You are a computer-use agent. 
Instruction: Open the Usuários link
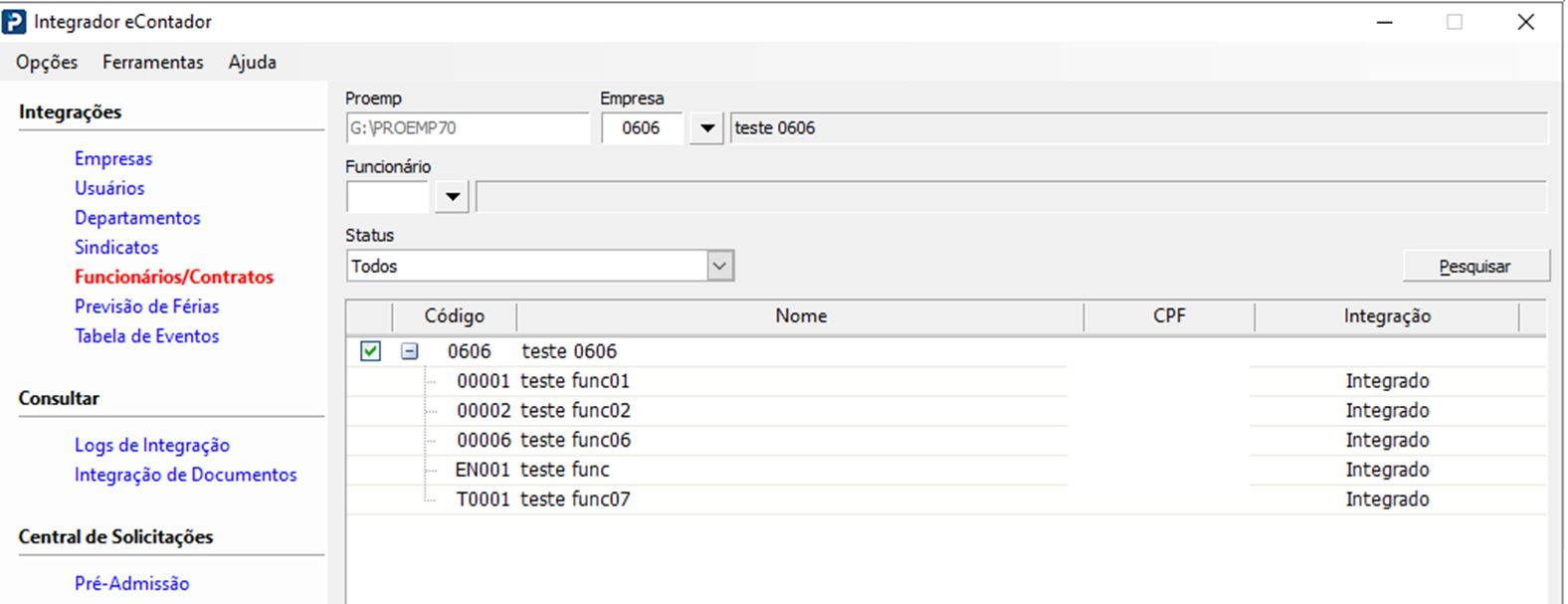pyautogui.click(x=109, y=188)
